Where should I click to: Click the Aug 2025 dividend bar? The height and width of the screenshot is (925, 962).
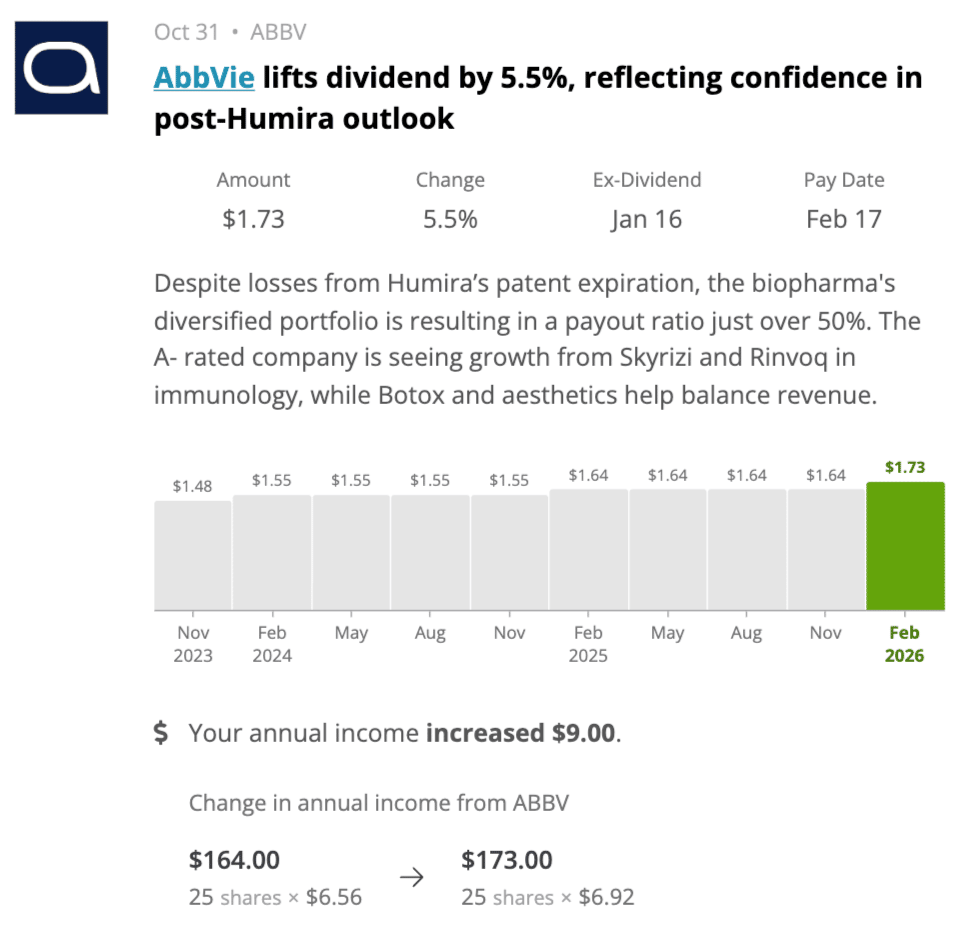(x=747, y=549)
